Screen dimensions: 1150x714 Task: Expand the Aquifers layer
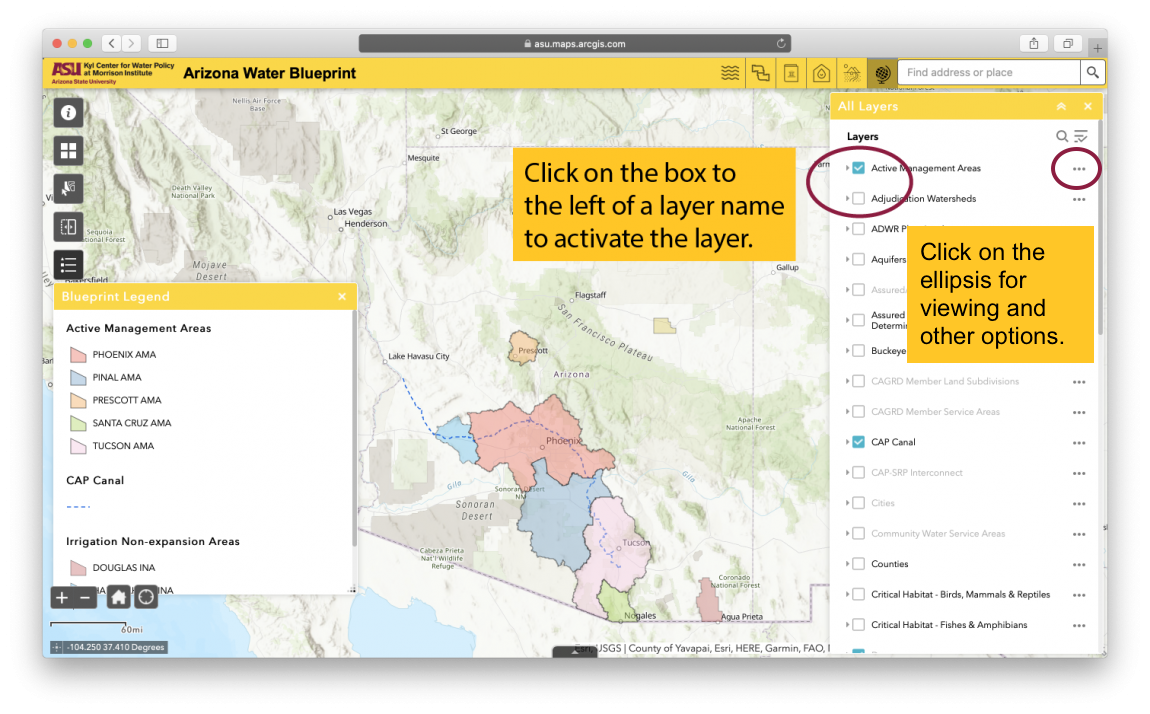(847, 260)
